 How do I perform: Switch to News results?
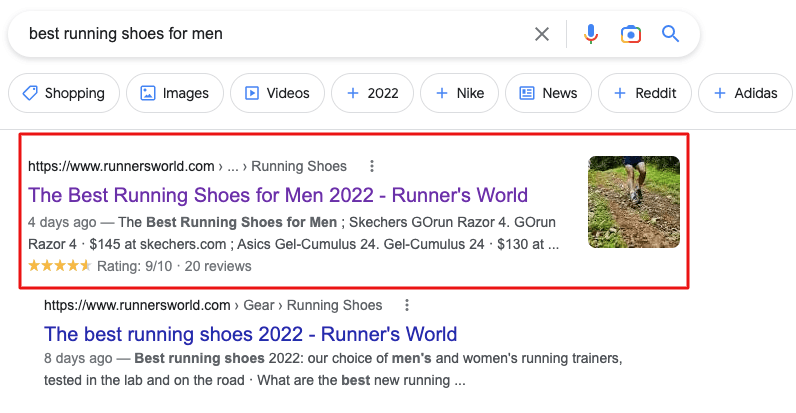click(548, 93)
